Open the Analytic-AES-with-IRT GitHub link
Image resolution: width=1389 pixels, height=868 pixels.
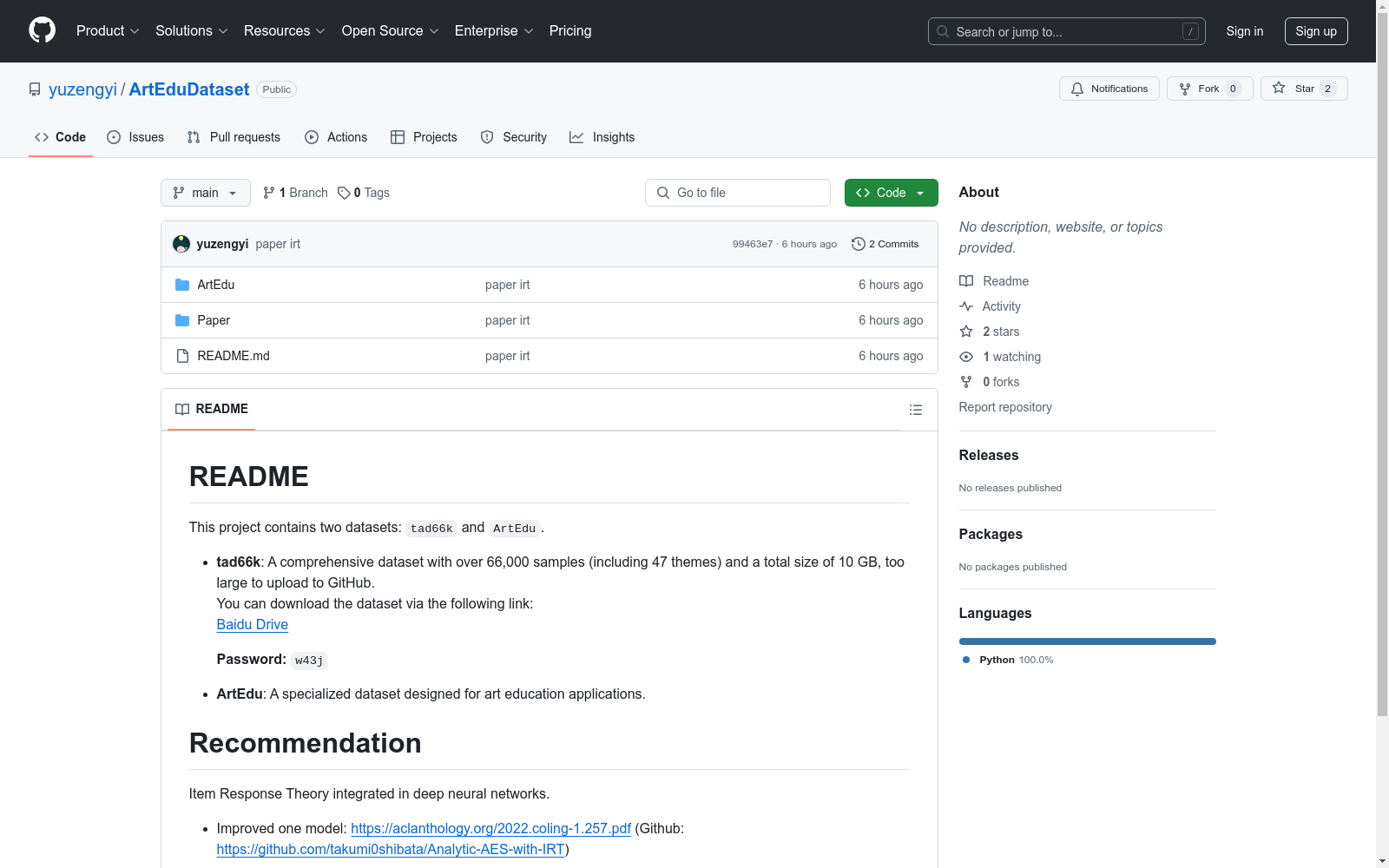tap(391, 849)
